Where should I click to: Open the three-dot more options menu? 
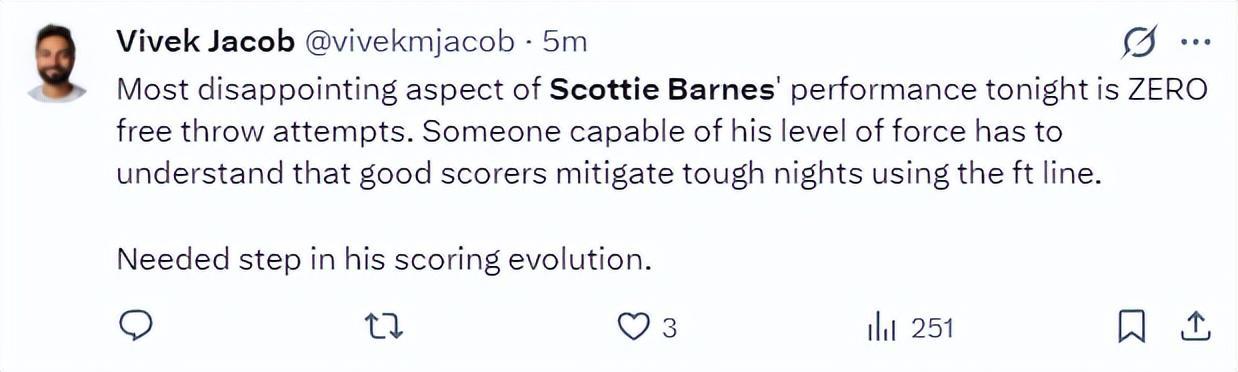[1196, 42]
